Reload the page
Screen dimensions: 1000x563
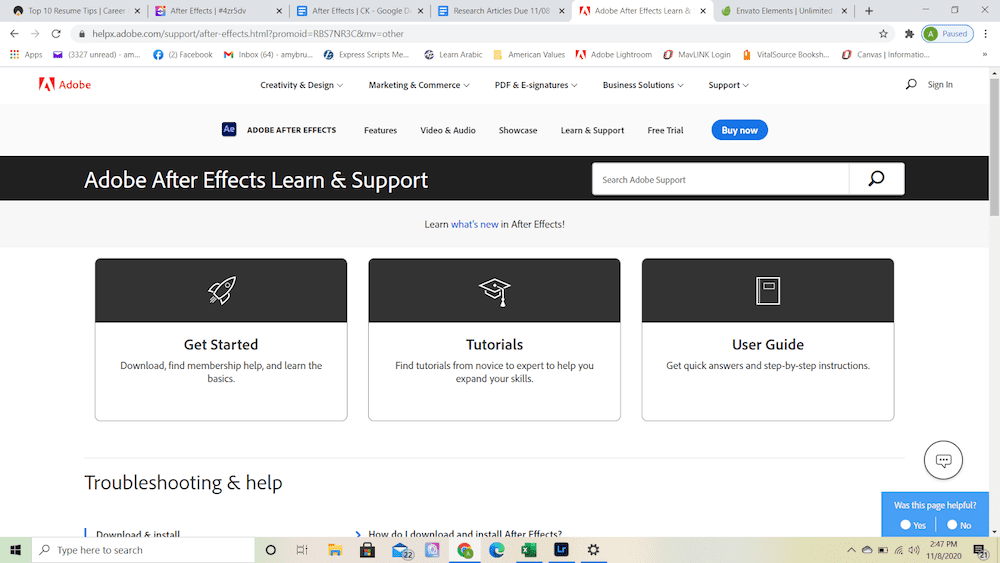click(x=56, y=34)
